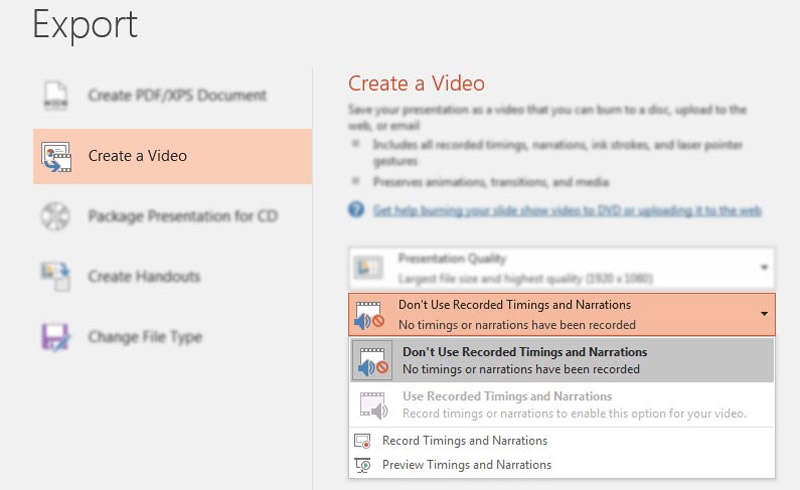800x490 pixels.
Task: Click the Presentation Quality thumbnail icon
Action: (370, 267)
